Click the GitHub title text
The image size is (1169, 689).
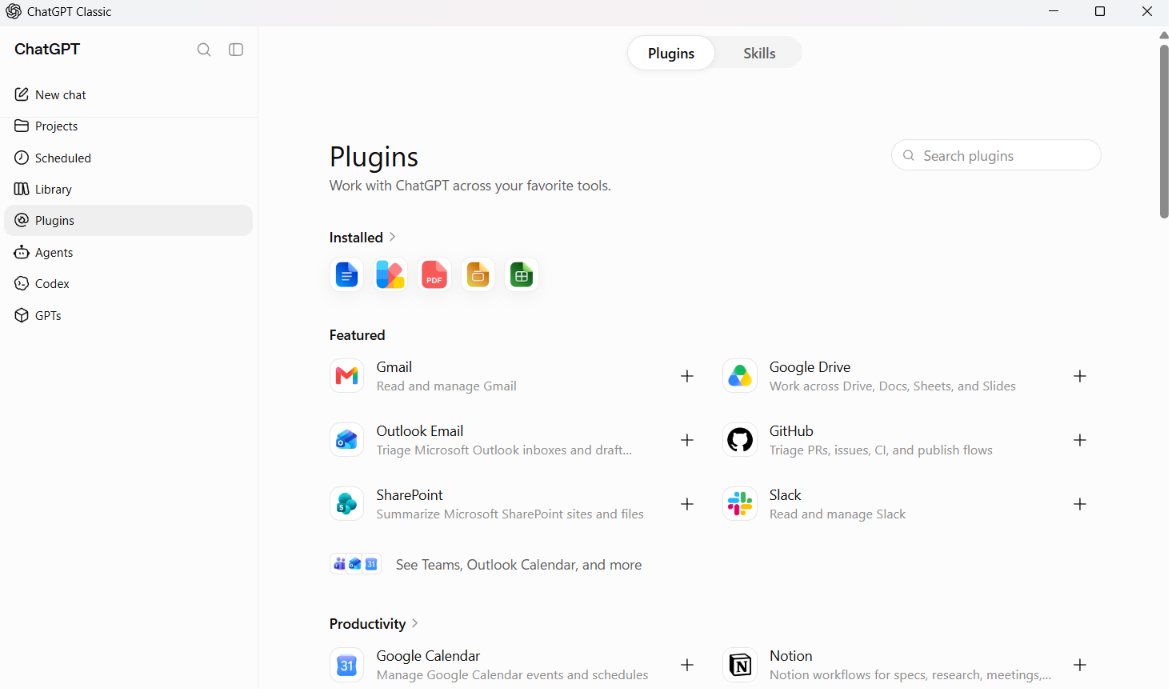[791, 431]
